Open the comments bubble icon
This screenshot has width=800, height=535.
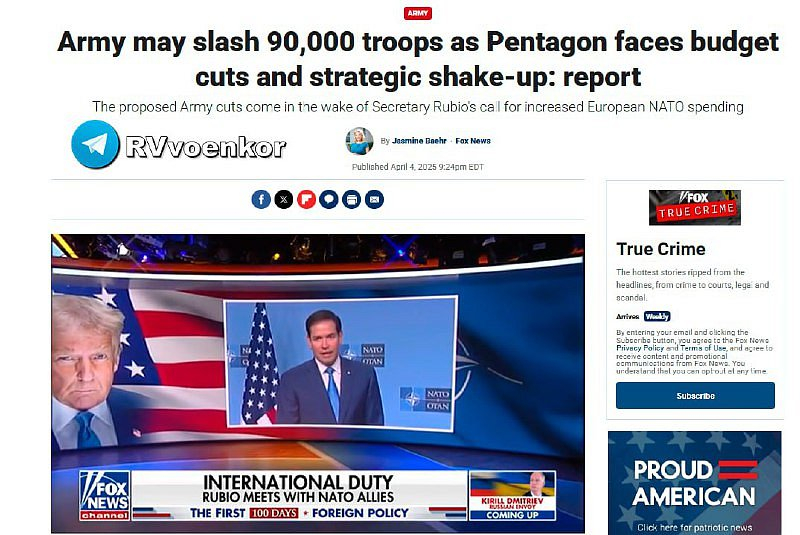(x=329, y=199)
